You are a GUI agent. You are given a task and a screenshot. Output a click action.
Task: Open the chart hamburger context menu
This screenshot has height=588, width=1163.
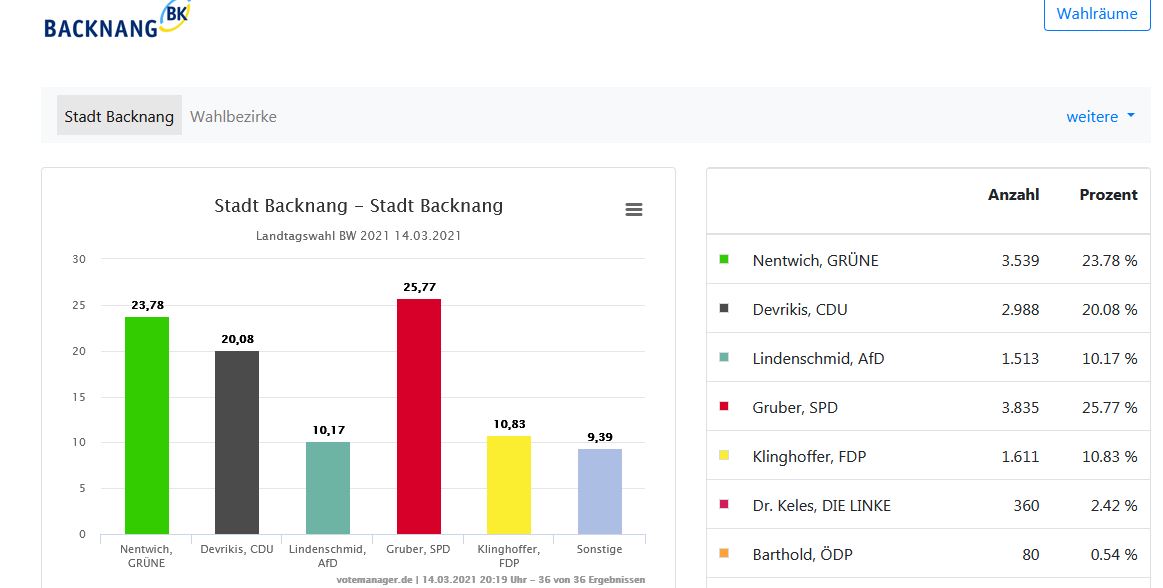tap(633, 209)
